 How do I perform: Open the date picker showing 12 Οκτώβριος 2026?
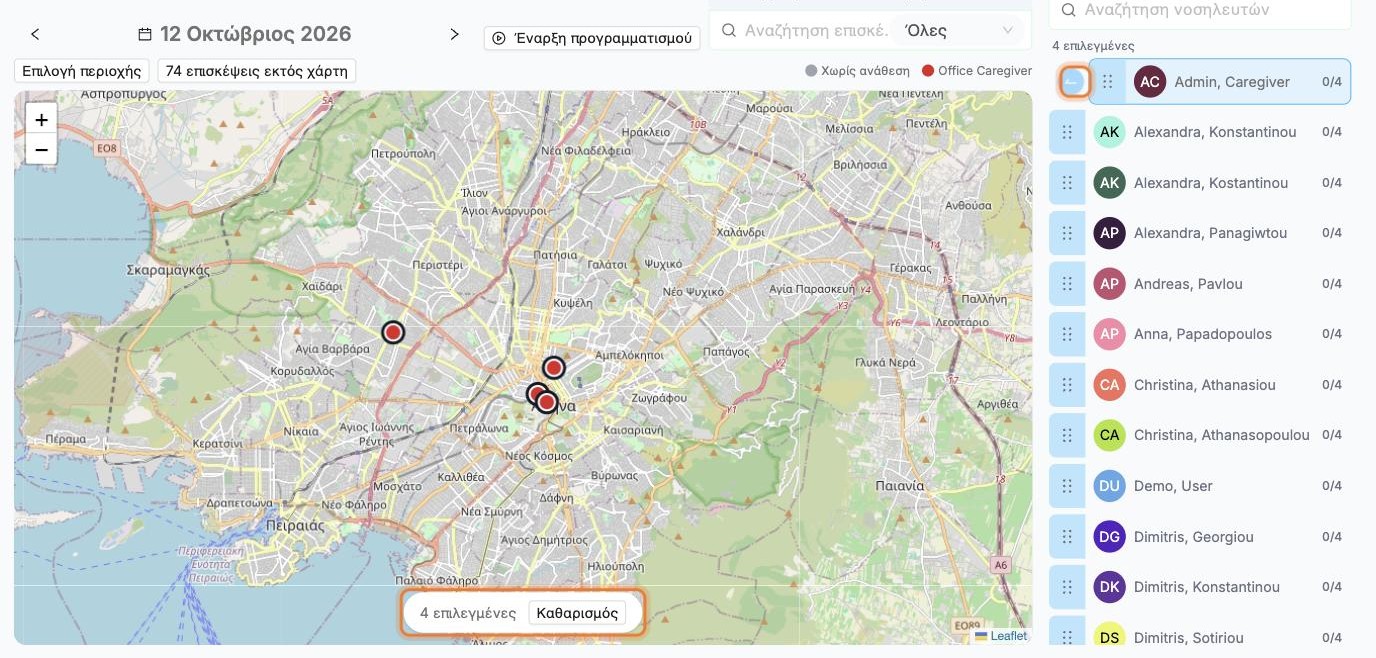(x=245, y=34)
